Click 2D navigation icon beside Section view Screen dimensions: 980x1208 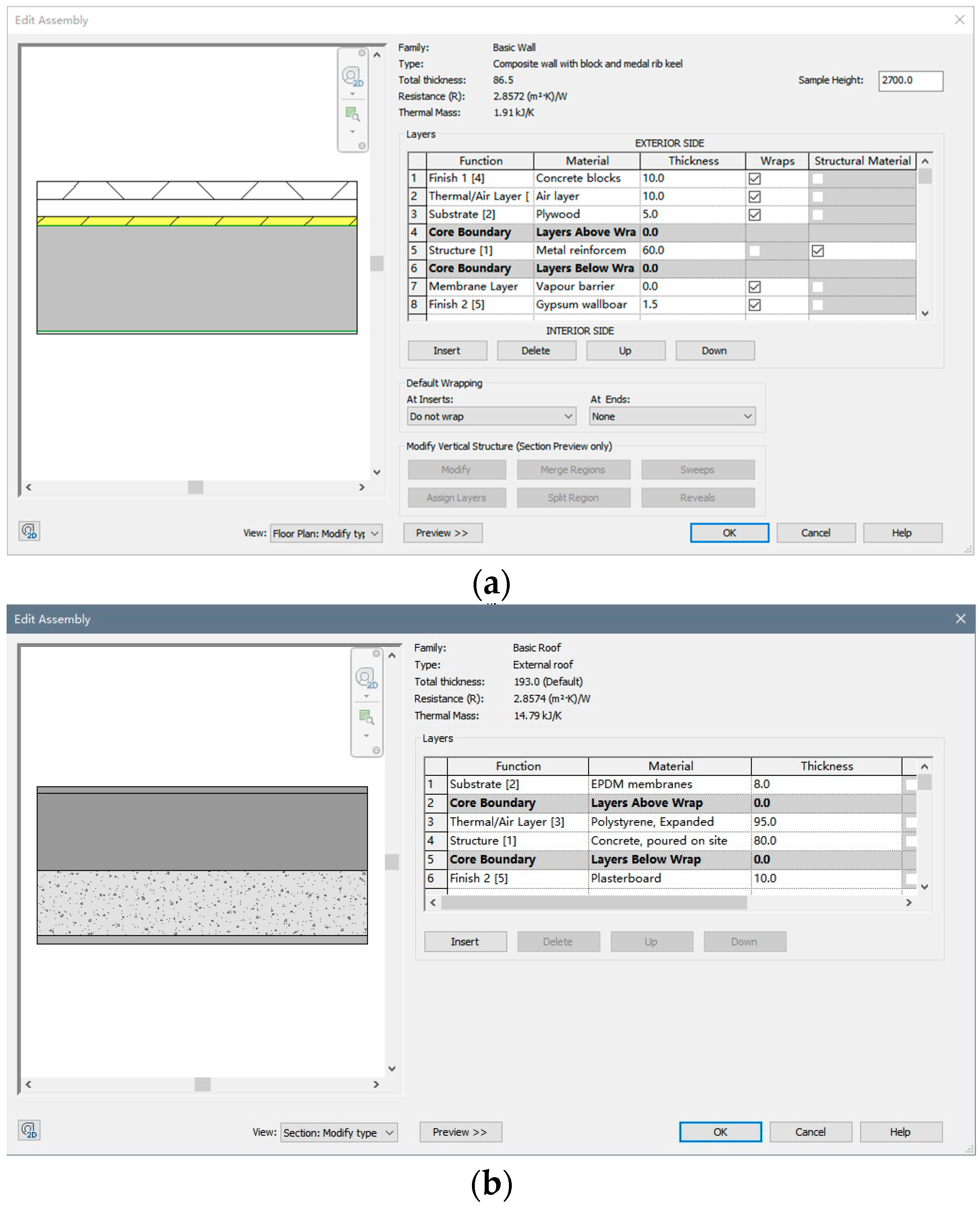[x=29, y=1130]
